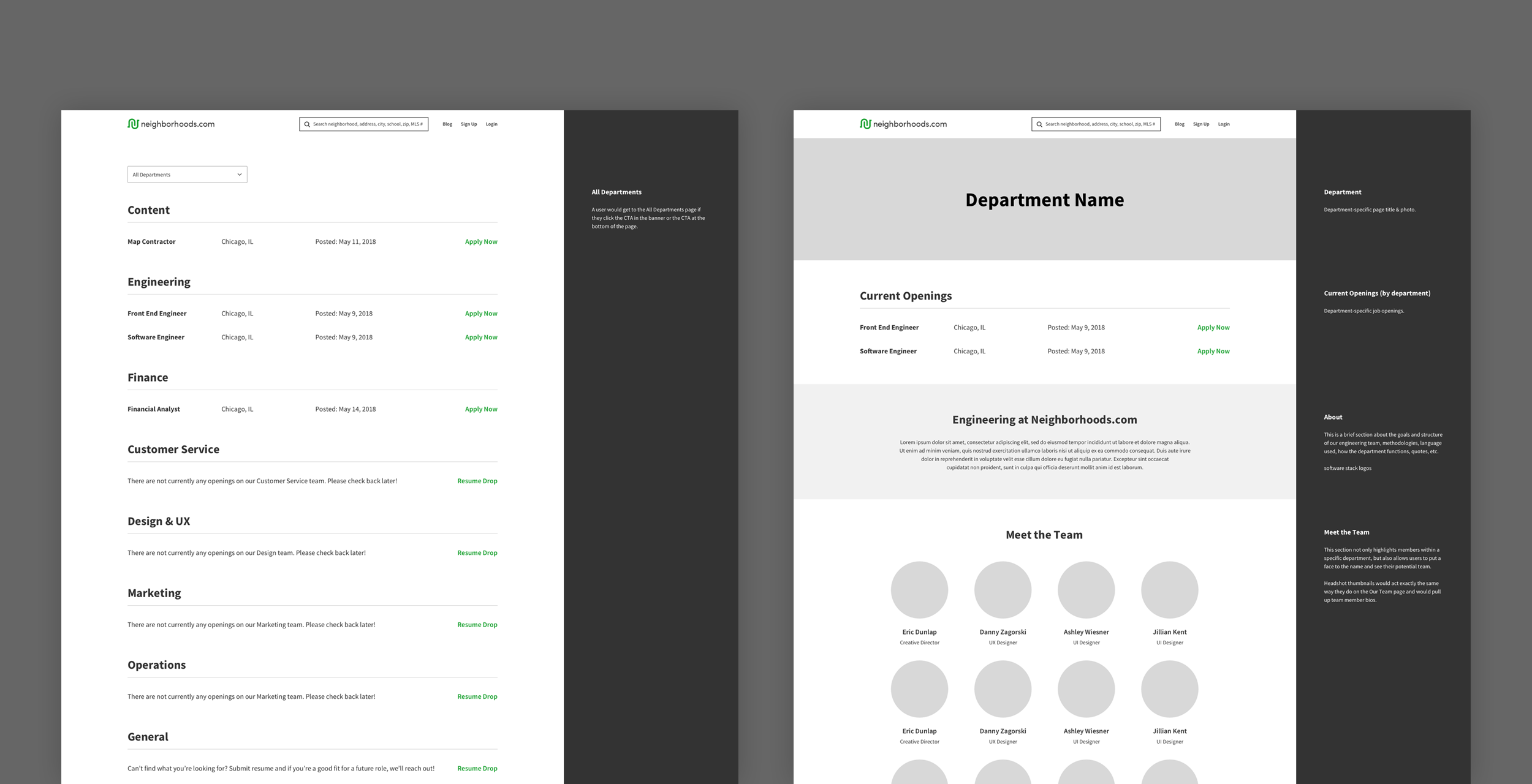
Task: Click the Content department heading
Action: click(x=148, y=210)
